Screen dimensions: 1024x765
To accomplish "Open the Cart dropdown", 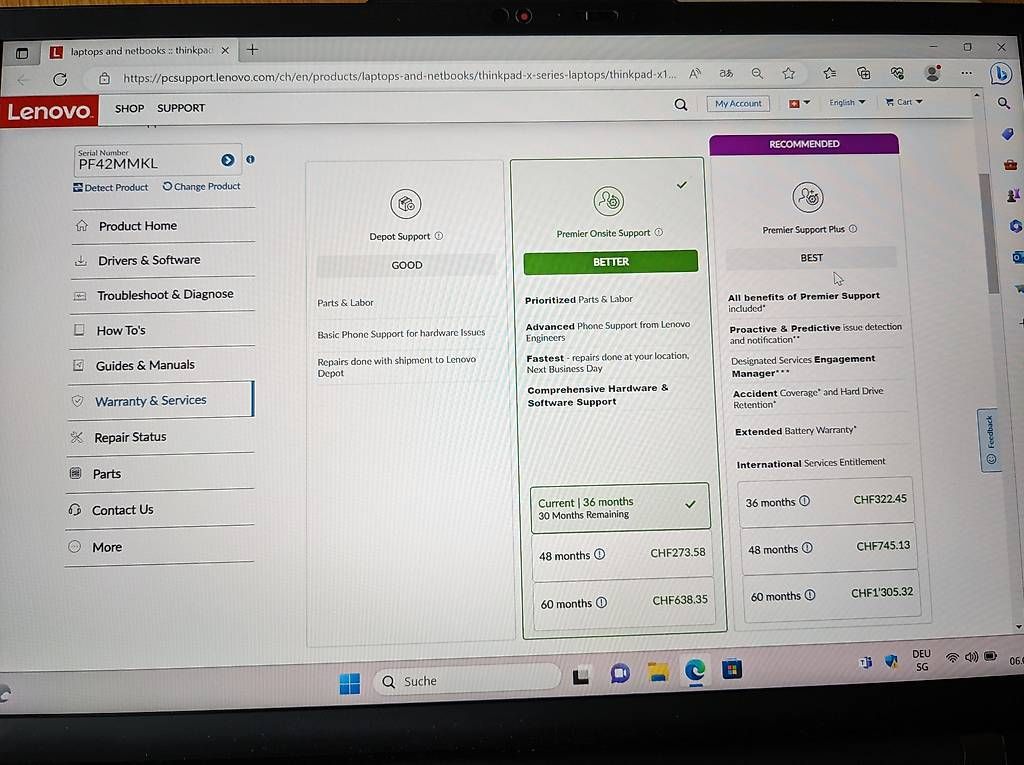I will coord(904,102).
